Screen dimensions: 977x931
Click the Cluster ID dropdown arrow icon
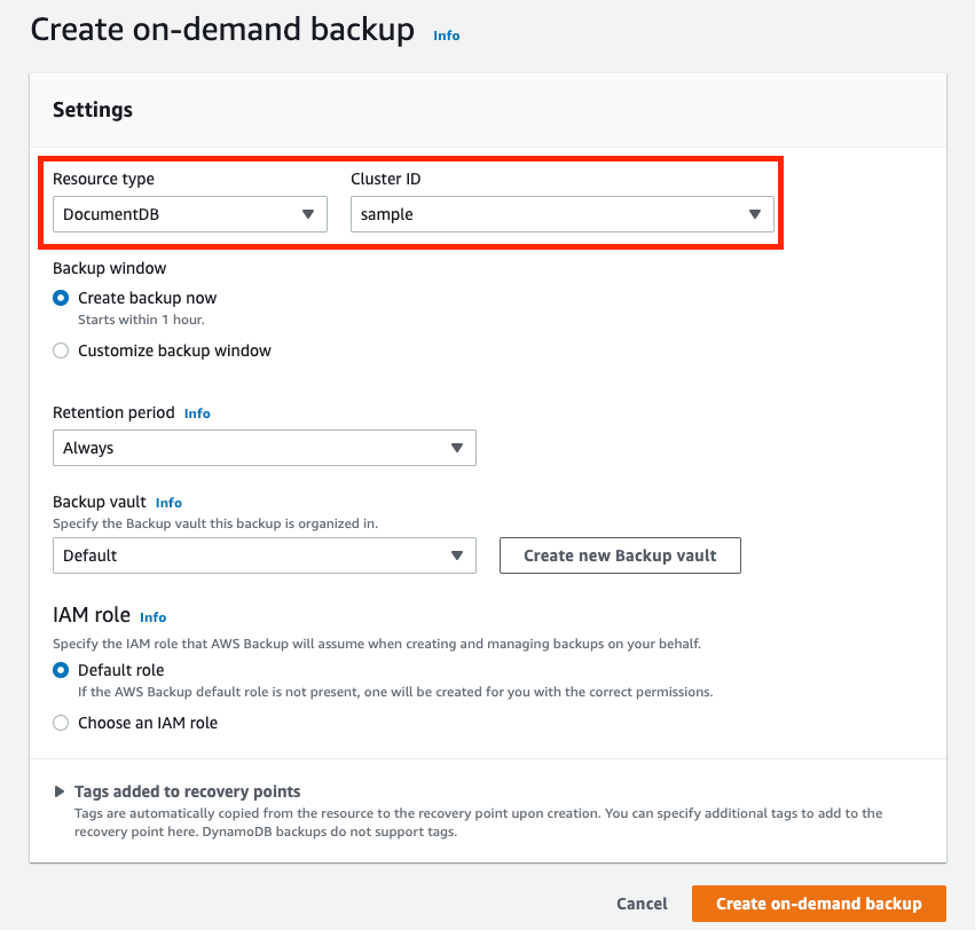(x=756, y=214)
